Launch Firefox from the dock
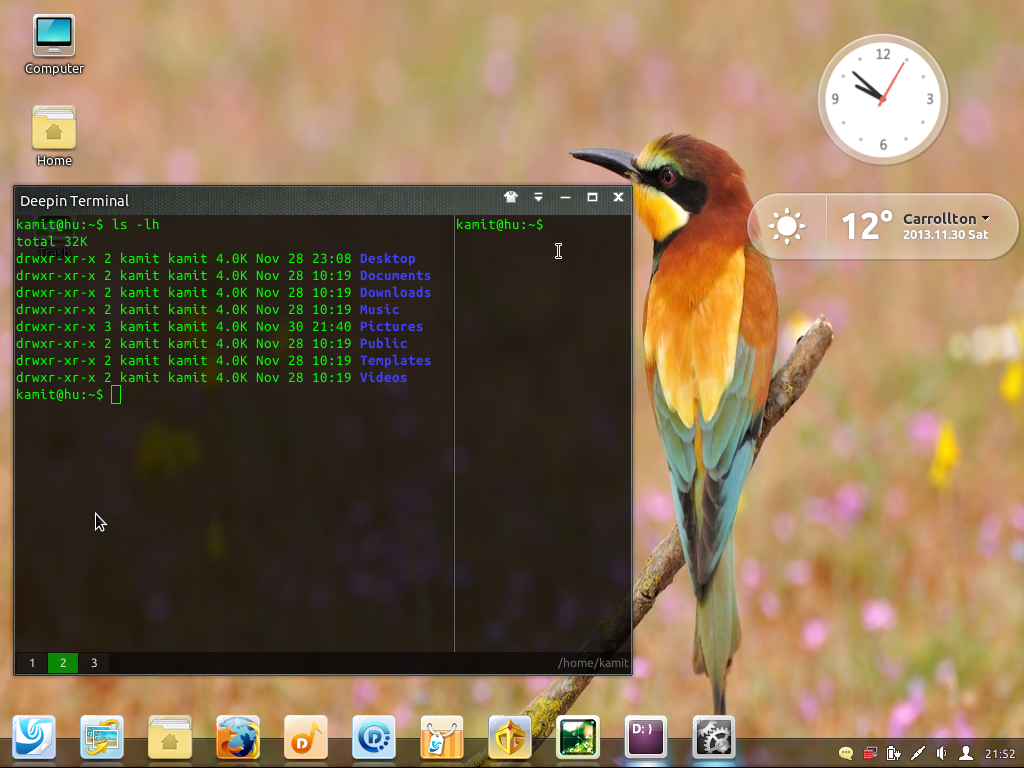The image size is (1024, 768). (238, 737)
